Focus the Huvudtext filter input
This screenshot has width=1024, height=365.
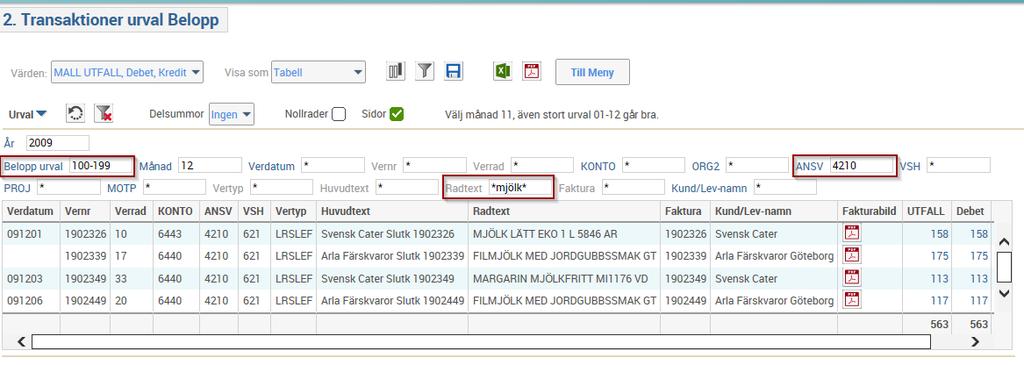[407, 188]
